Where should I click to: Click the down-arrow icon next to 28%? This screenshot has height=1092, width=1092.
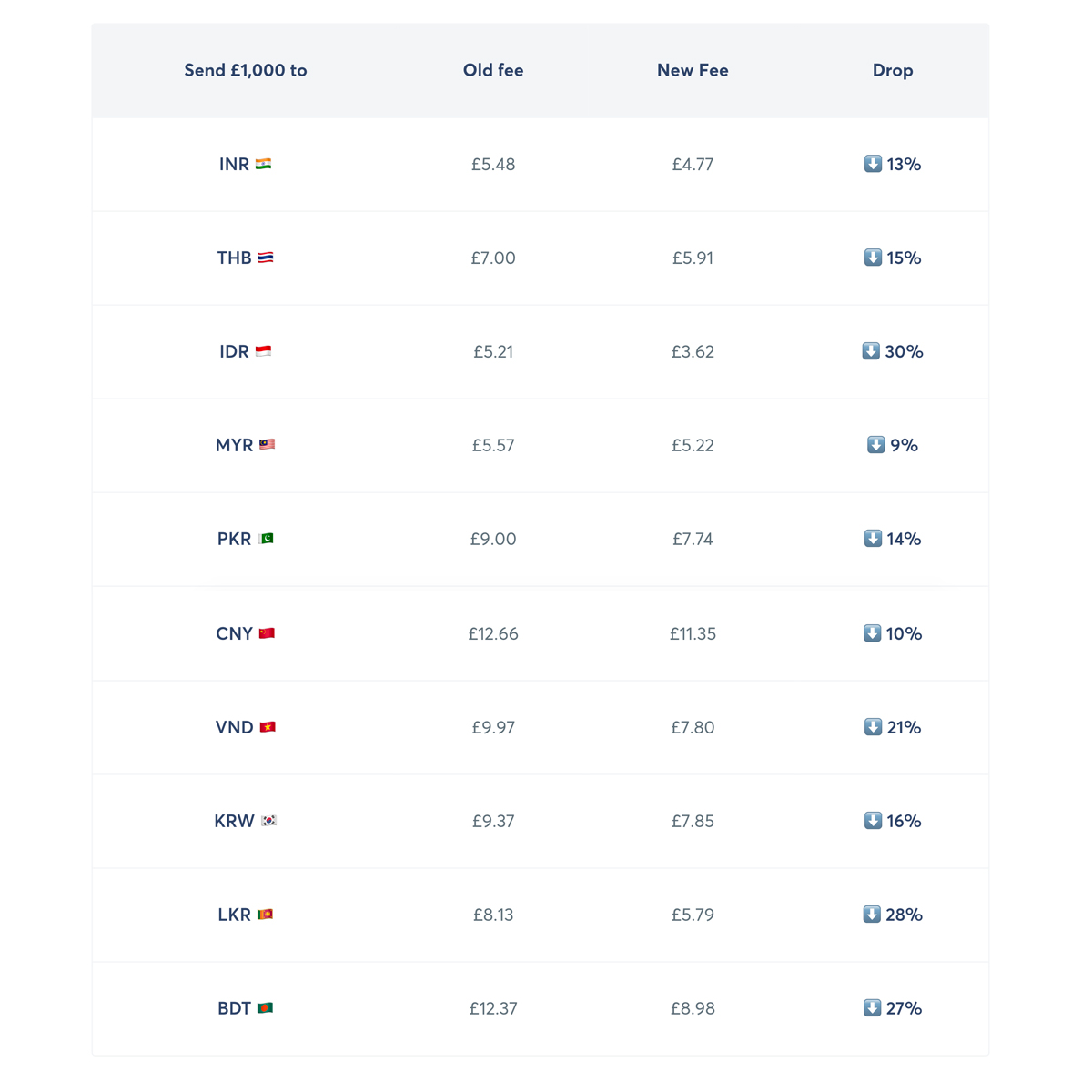[x=872, y=915]
